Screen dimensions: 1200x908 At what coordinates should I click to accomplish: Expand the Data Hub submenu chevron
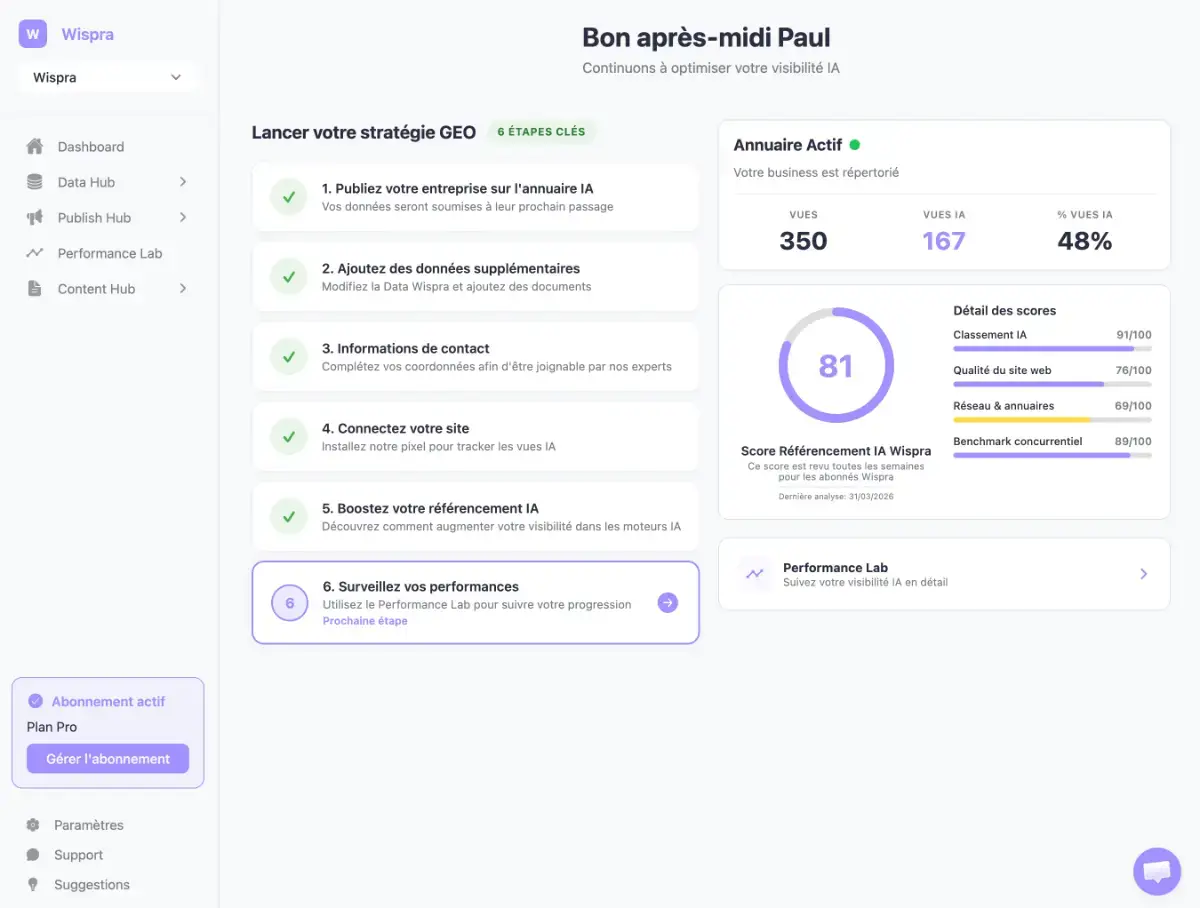point(183,182)
